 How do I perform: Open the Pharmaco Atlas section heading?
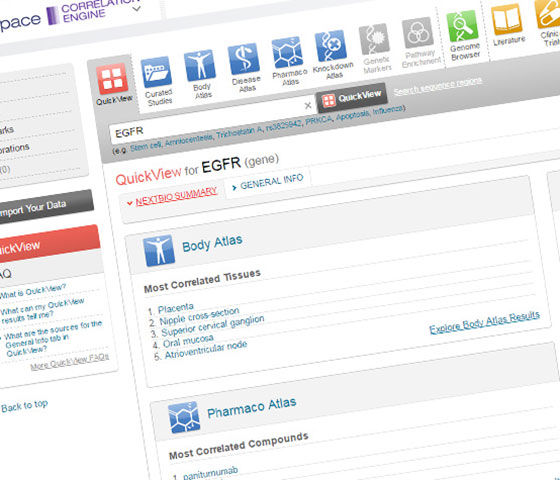[252, 408]
